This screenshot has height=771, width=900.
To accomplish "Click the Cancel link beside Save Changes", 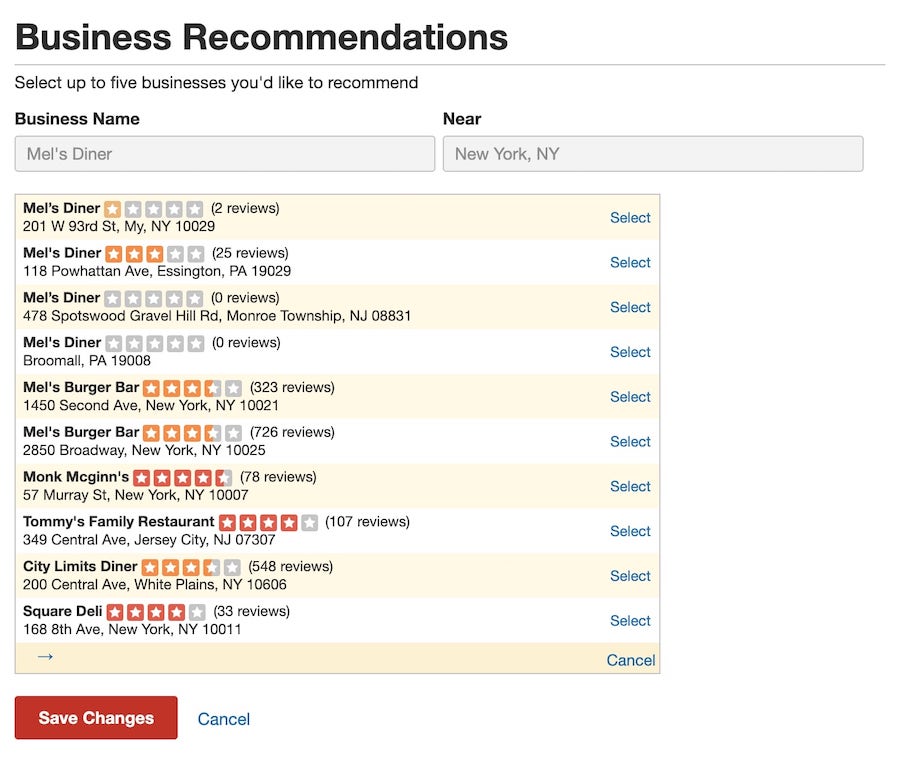I will [223, 719].
